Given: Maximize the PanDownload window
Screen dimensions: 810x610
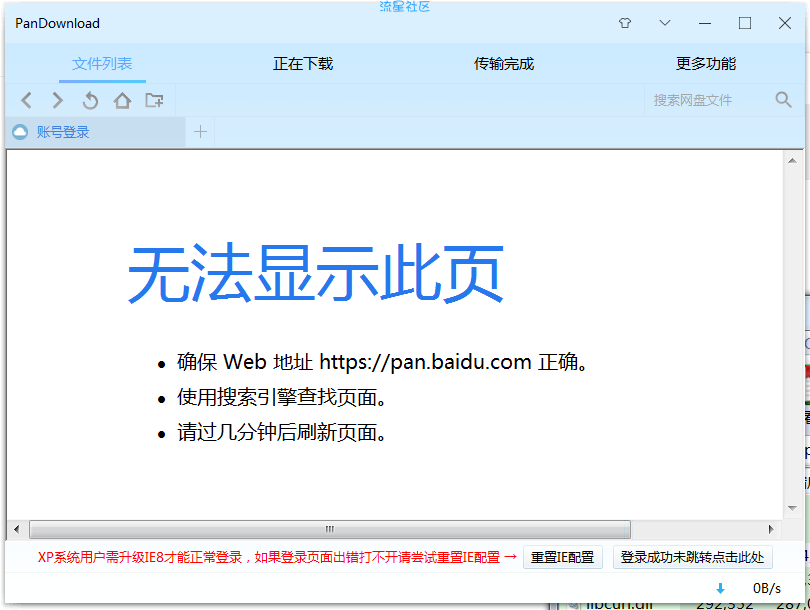Looking at the screenshot, I should (x=745, y=23).
